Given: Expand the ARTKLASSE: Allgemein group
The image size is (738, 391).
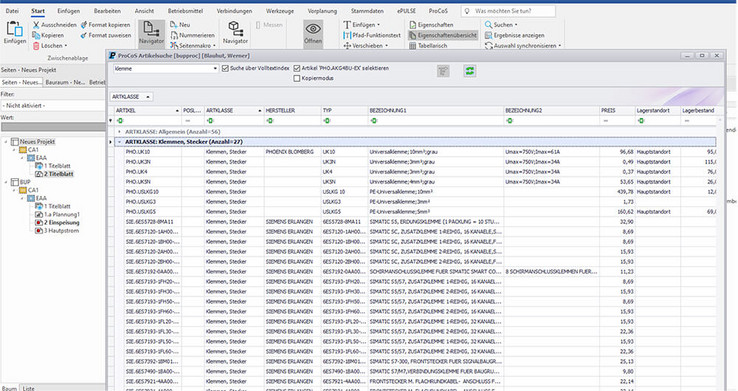Looking at the screenshot, I should click(x=120, y=132).
